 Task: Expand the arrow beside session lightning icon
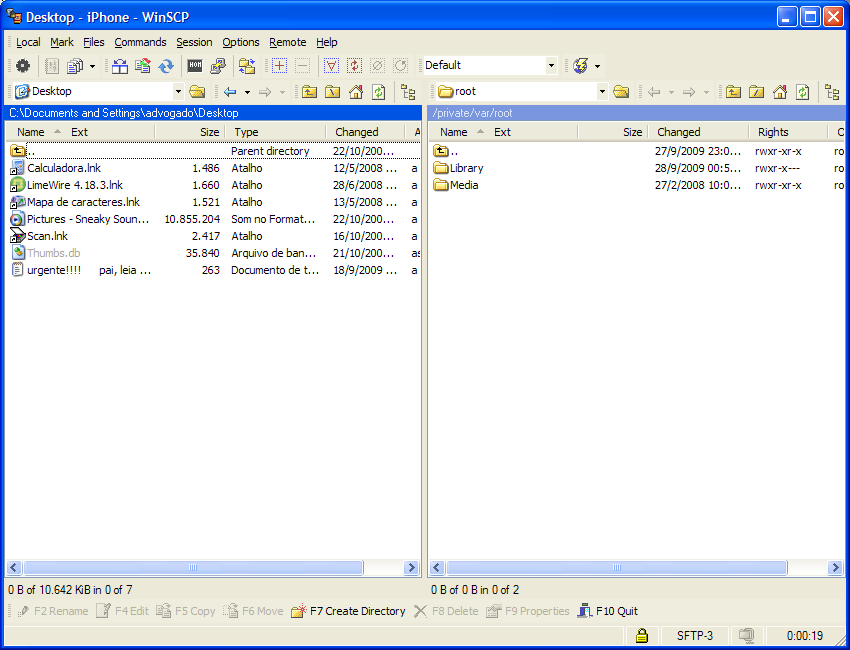click(597, 66)
